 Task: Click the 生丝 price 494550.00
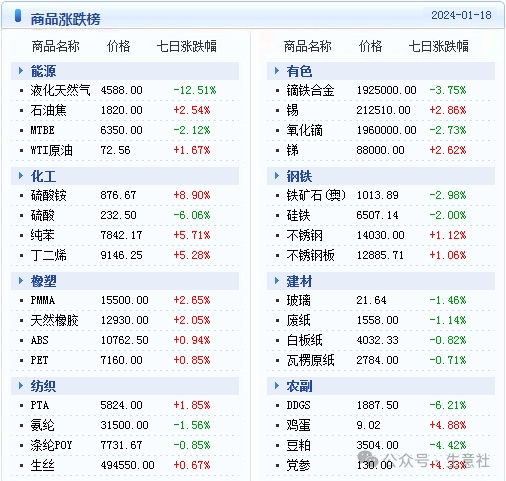point(127,465)
